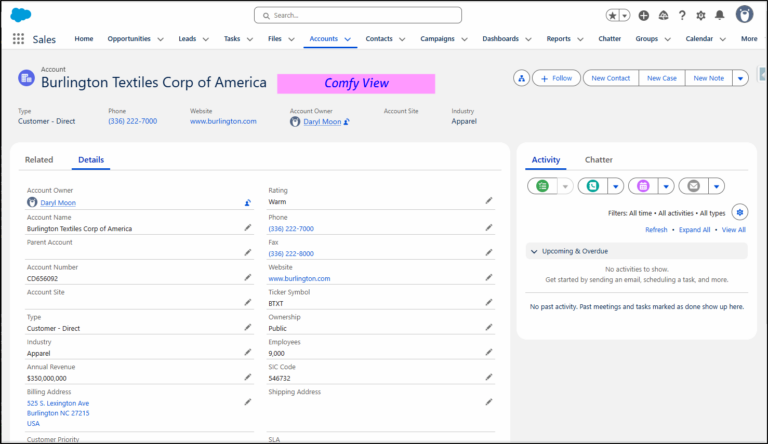Screen dimensions: 768x444
Task: Open the Help question mark icon
Action: tap(682, 15)
